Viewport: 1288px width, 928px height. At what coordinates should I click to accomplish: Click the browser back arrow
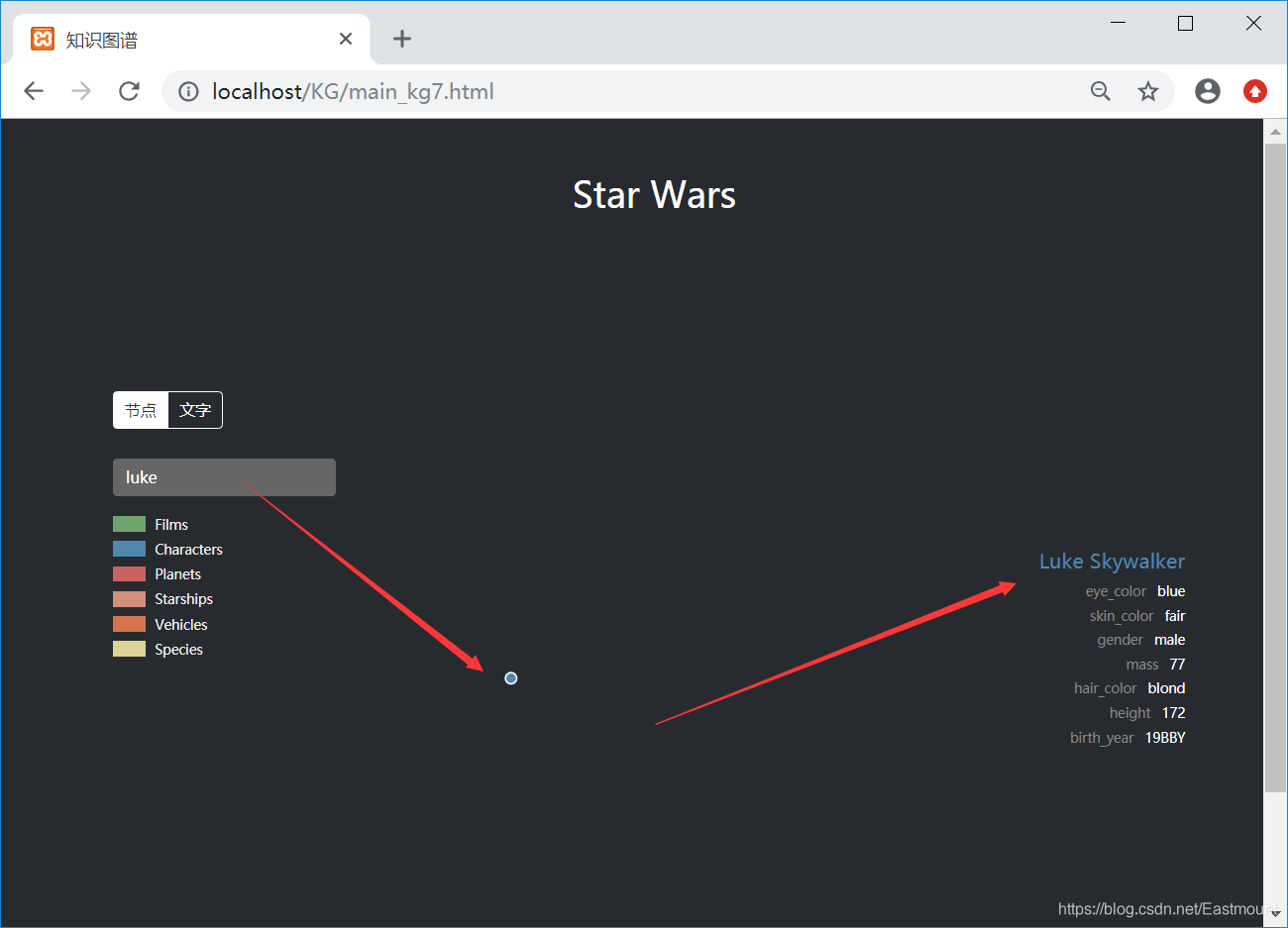pyautogui.click(x=34, y=91)
